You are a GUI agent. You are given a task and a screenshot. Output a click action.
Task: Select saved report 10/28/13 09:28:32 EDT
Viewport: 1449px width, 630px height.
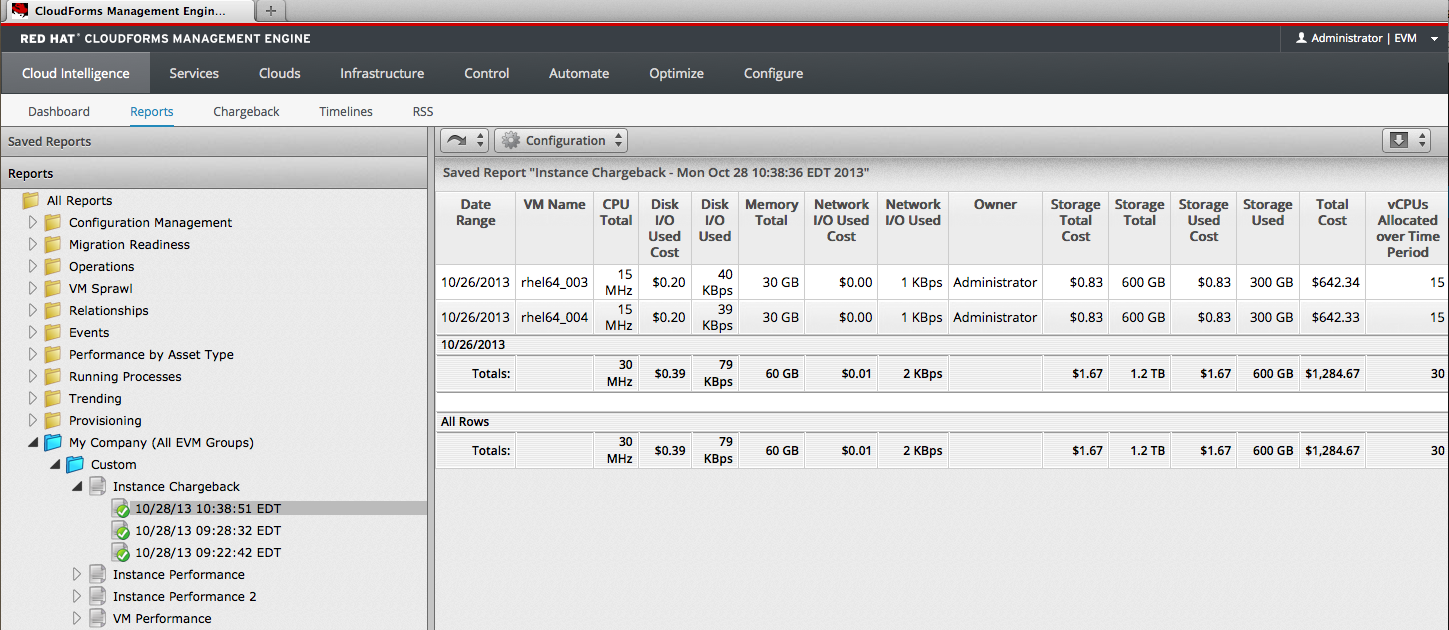point(207,531)
